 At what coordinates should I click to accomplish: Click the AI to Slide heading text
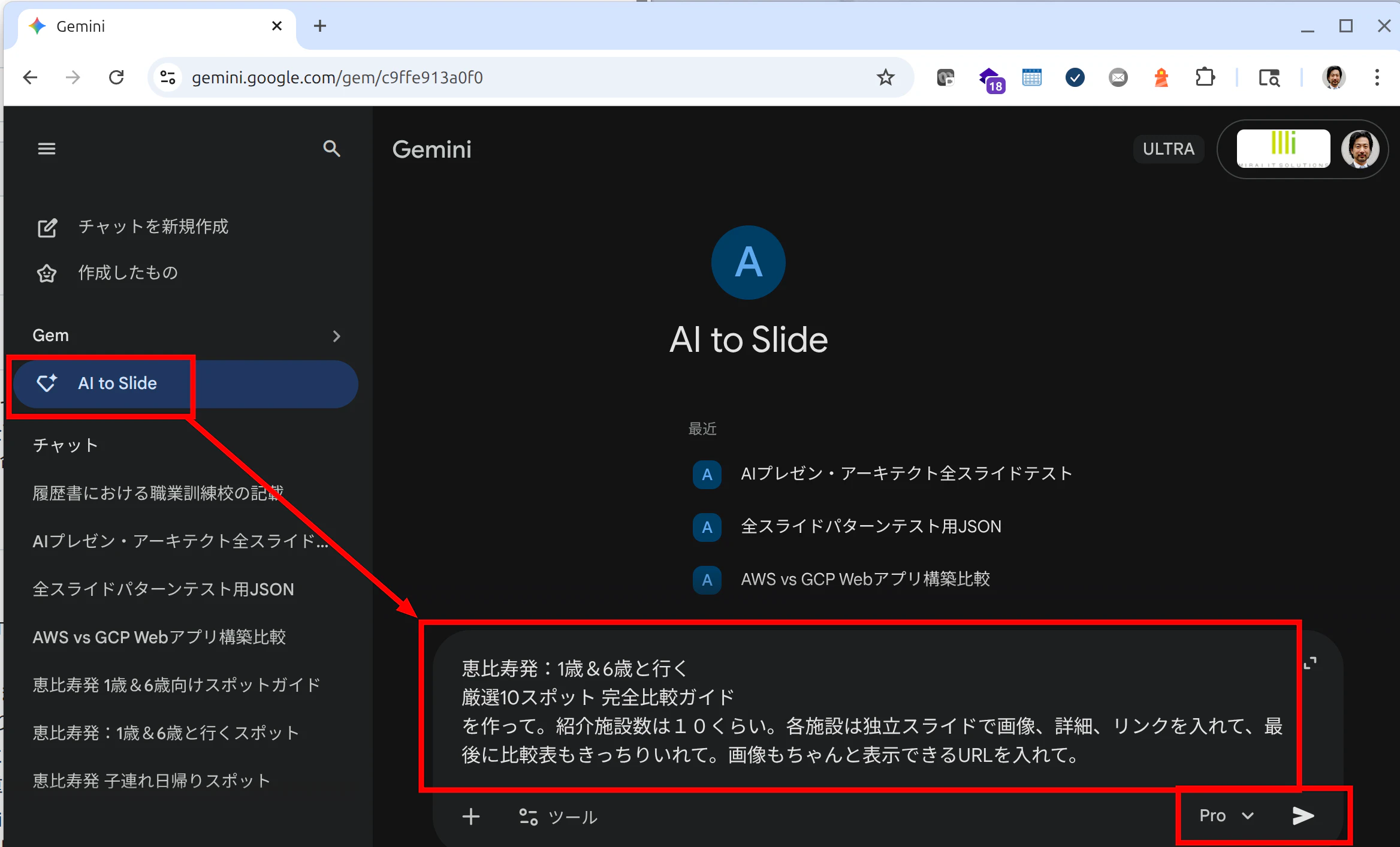749,340
